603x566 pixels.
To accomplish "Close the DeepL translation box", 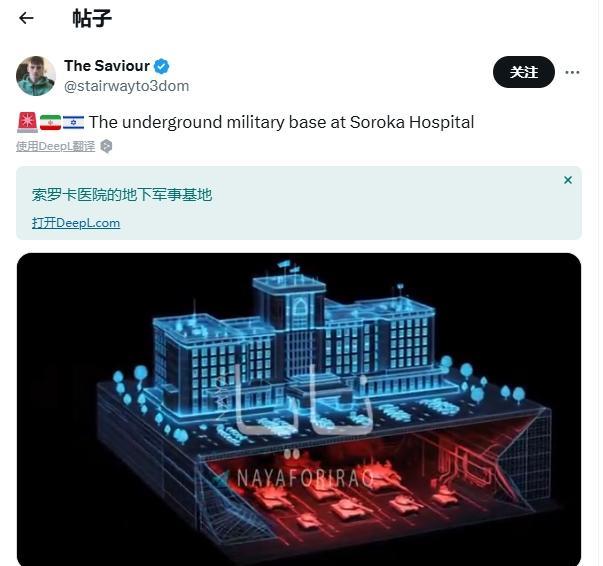I will tap(568, 180).
